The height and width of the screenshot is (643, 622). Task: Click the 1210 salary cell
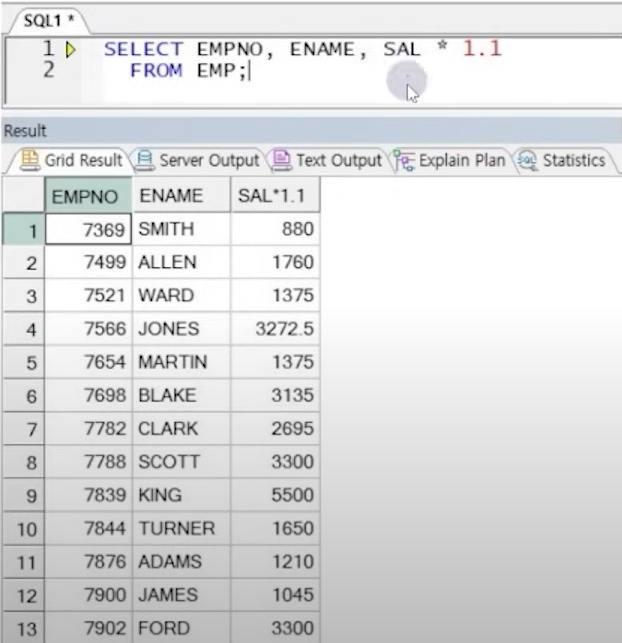276,562
